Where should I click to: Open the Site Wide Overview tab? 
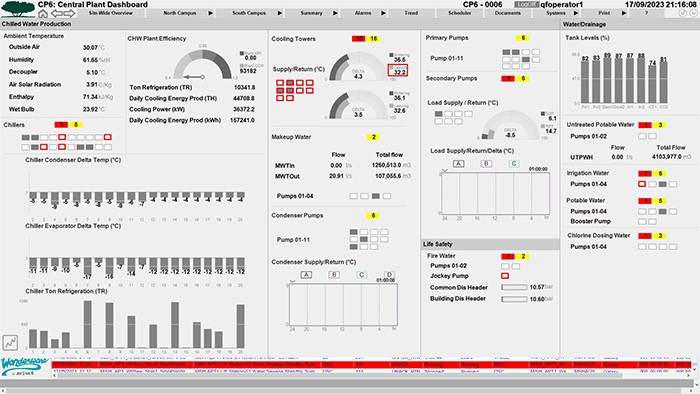click(x=111, y=13)
